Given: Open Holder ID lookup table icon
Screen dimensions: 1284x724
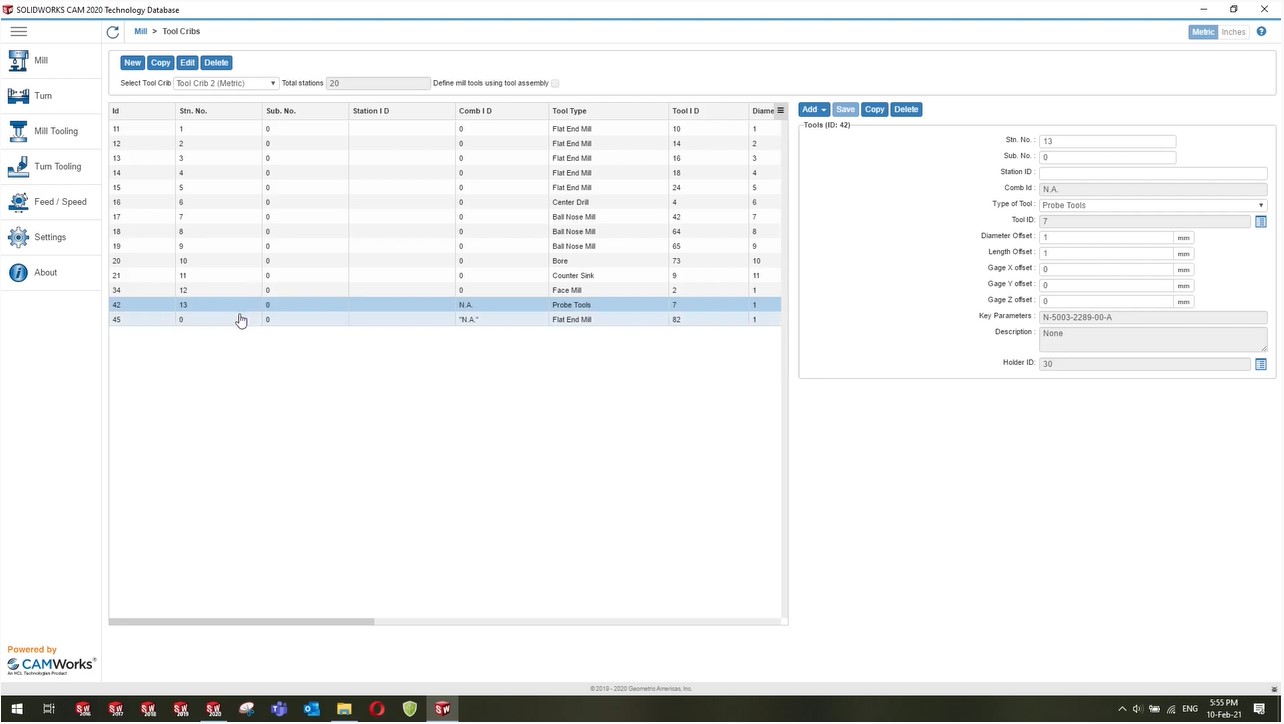Looking at the screenshot, I should [1260, 364].
